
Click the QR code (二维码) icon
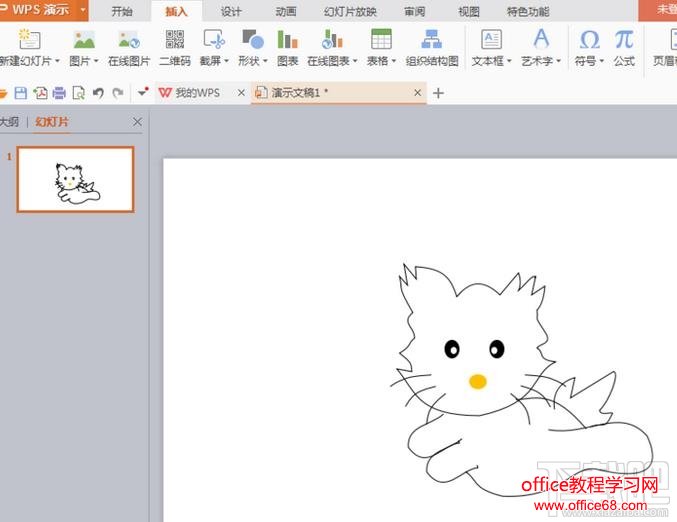click(175, 40)
